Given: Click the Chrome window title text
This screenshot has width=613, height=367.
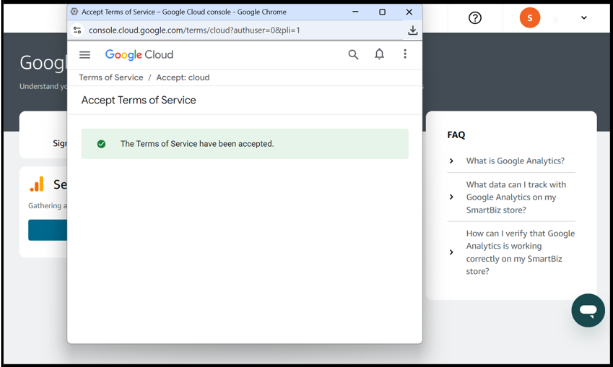Looking at the screenshot, I should 184,12.
